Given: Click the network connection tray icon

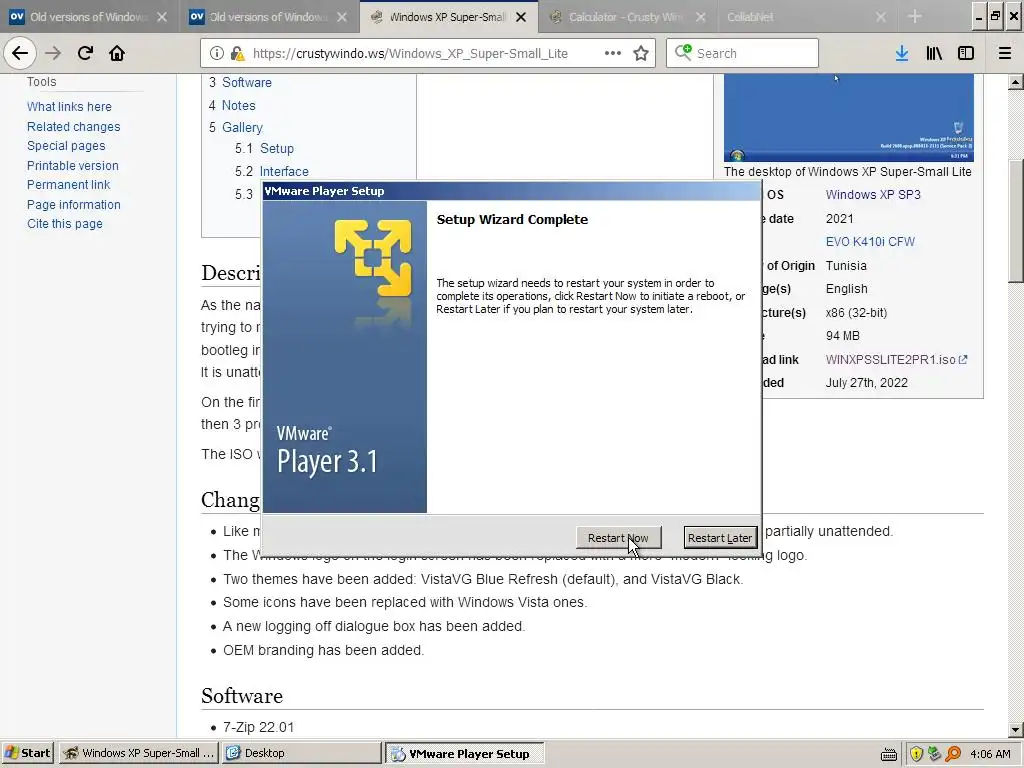Looking at the screenshot, I should click(935, 754).
